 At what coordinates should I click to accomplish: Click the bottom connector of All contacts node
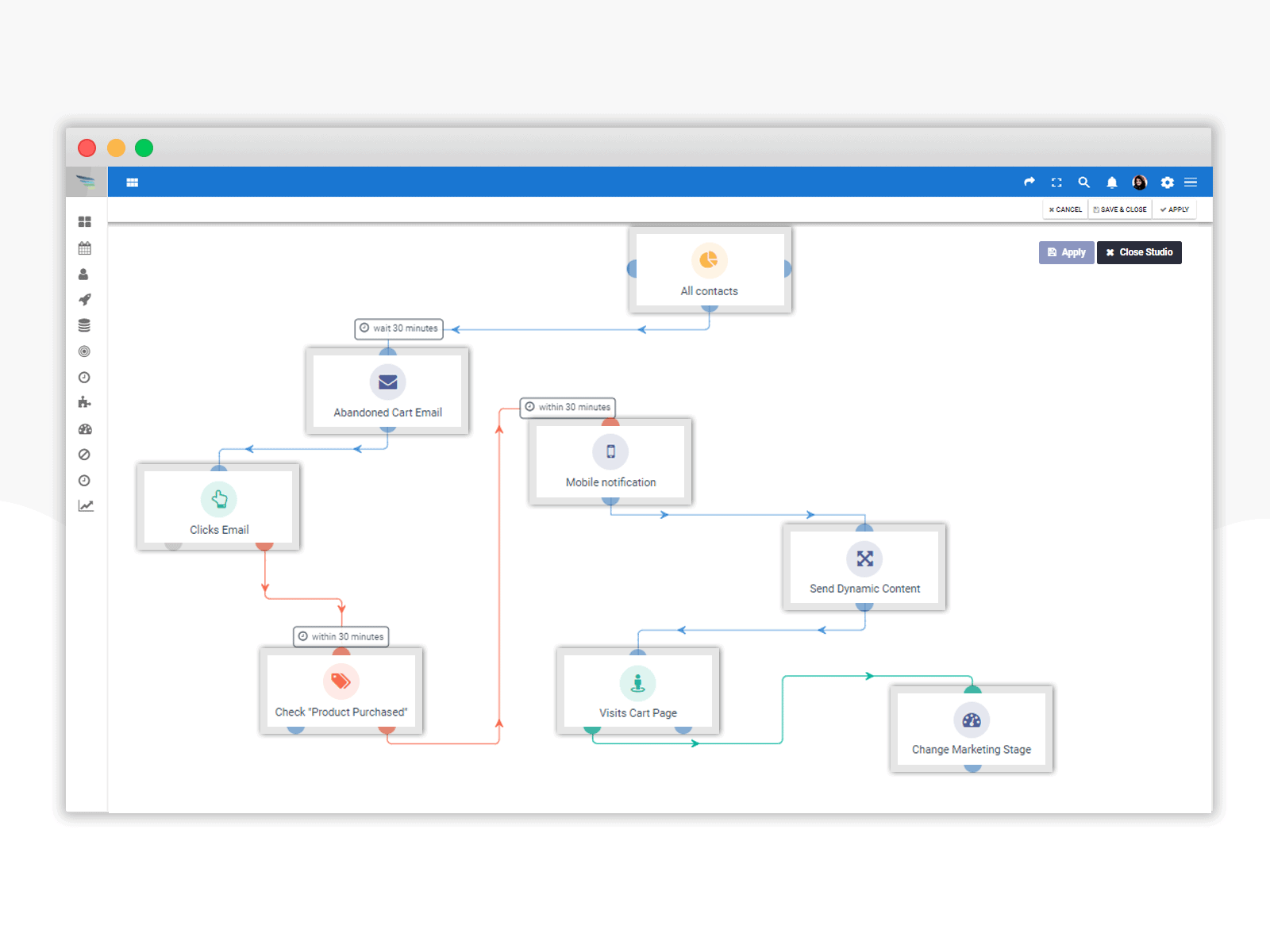710,308
